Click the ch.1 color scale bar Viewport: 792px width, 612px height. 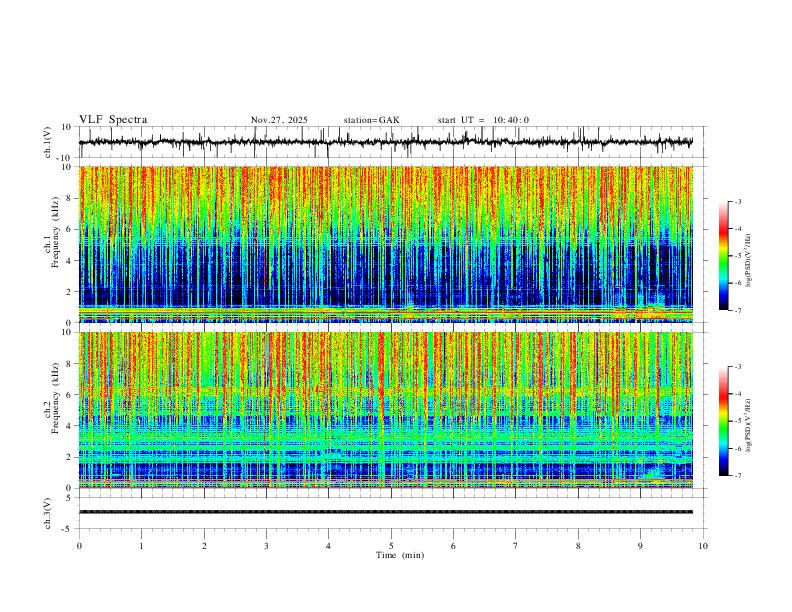pyautogui.click(x=723, y=255)
